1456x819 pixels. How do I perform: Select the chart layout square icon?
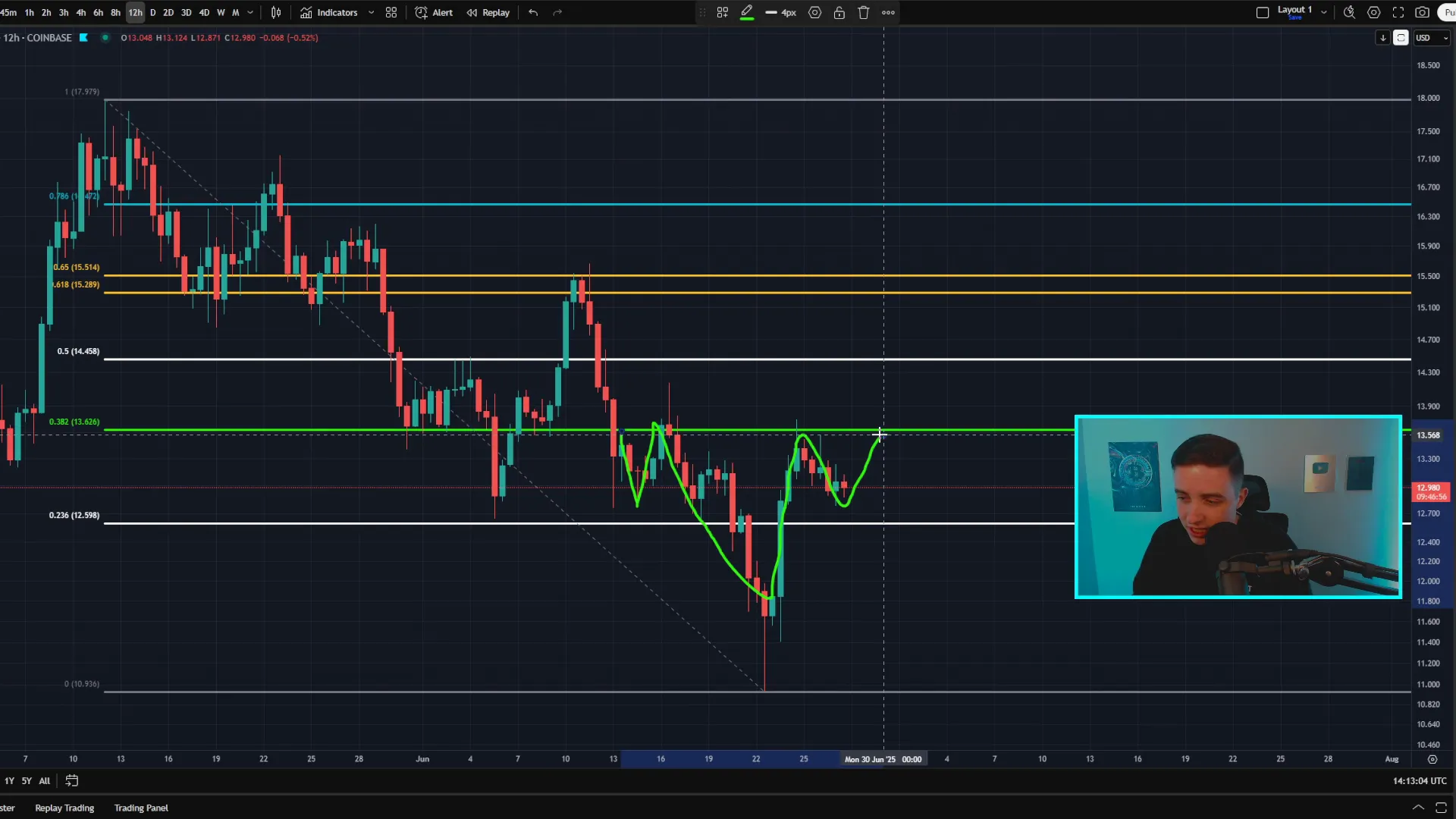[1263, 12]
